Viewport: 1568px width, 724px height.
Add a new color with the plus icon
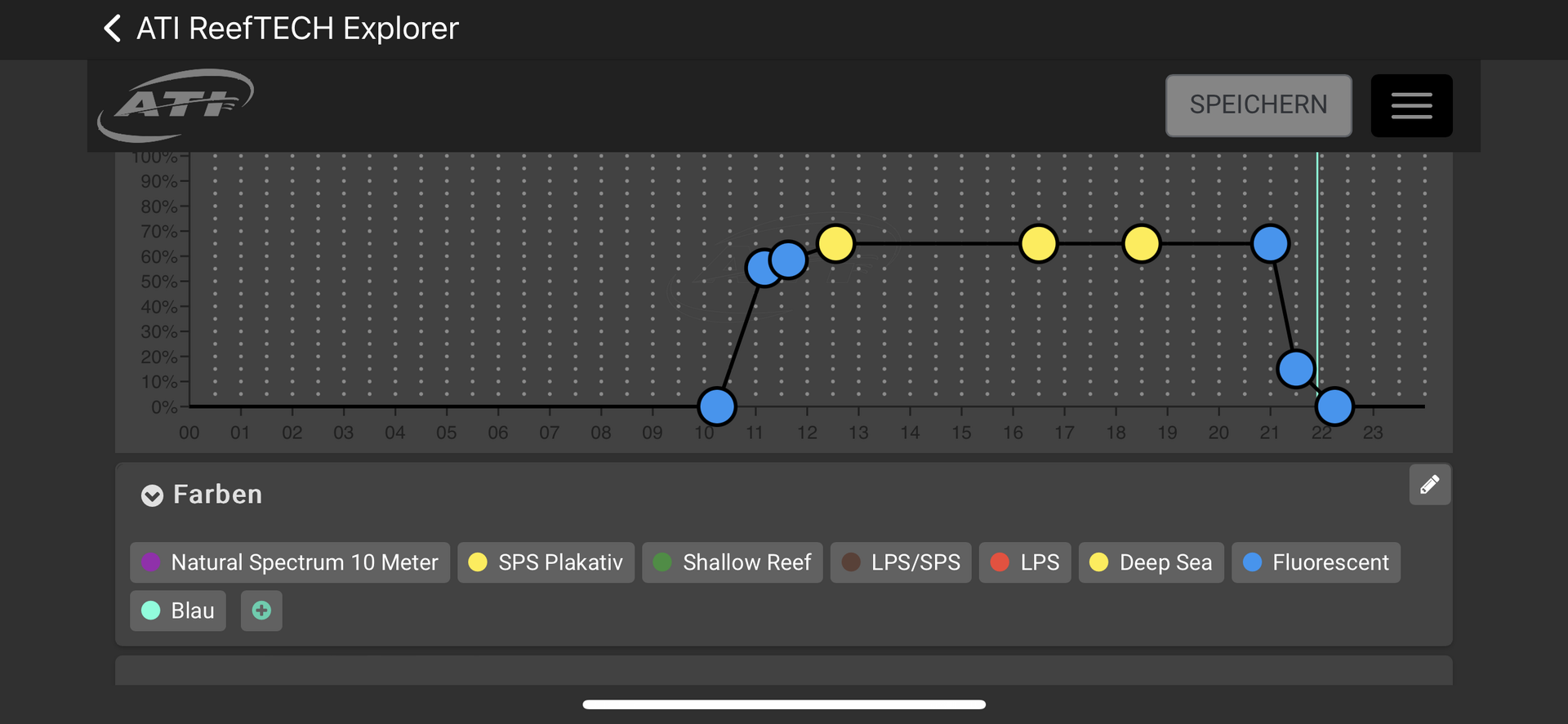click(x=261, y=611)
